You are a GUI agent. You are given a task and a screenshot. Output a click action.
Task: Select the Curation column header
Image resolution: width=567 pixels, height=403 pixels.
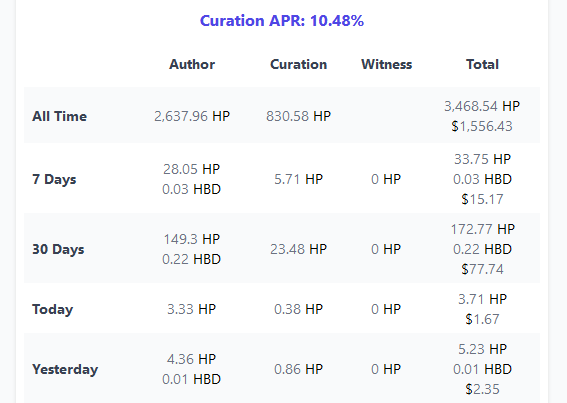click(298, 64)
